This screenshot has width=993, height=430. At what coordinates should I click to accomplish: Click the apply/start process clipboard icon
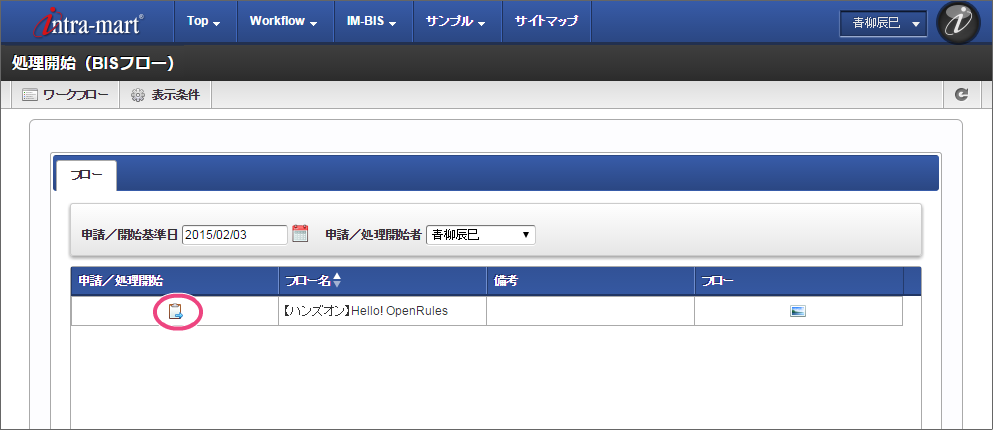point(175,311)
